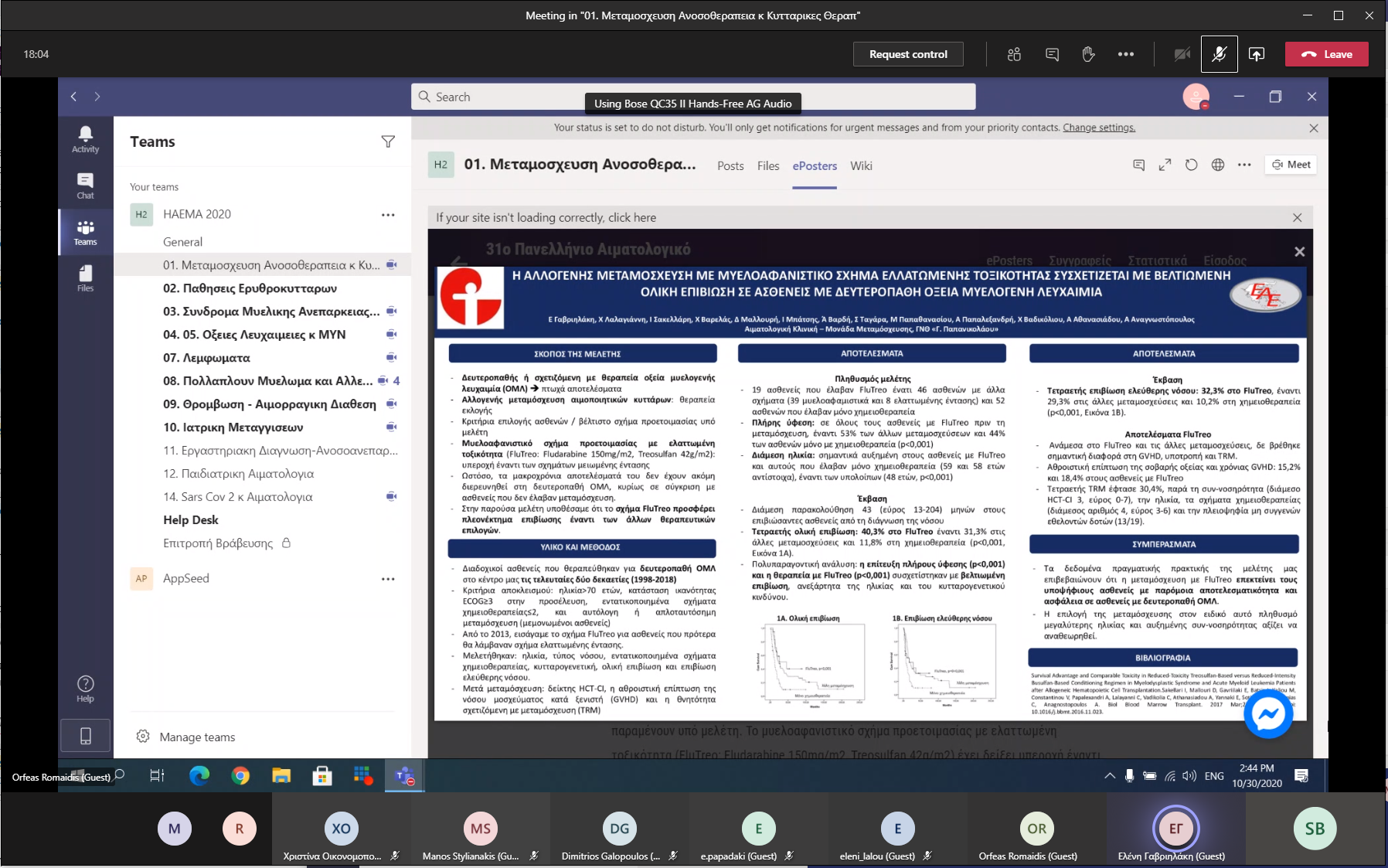Image resolution: width=1388 pixels, height=868 pixels.
Task: Switch to the Wiki tab
Action: pos(861,165)
